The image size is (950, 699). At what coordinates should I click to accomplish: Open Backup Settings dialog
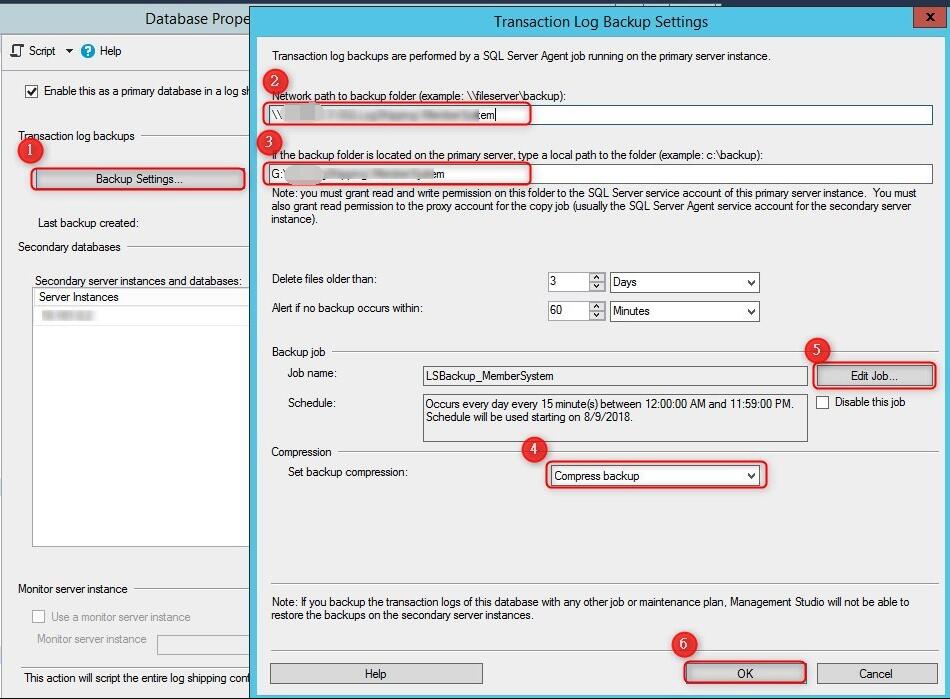pos(137,179)
